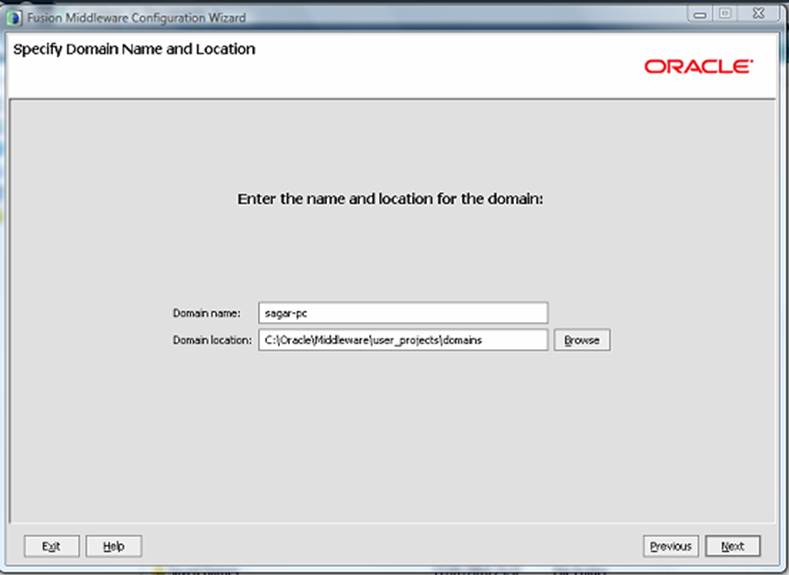Go back with the Previous button
Viewport: 789px width, 575px height.
670,546
